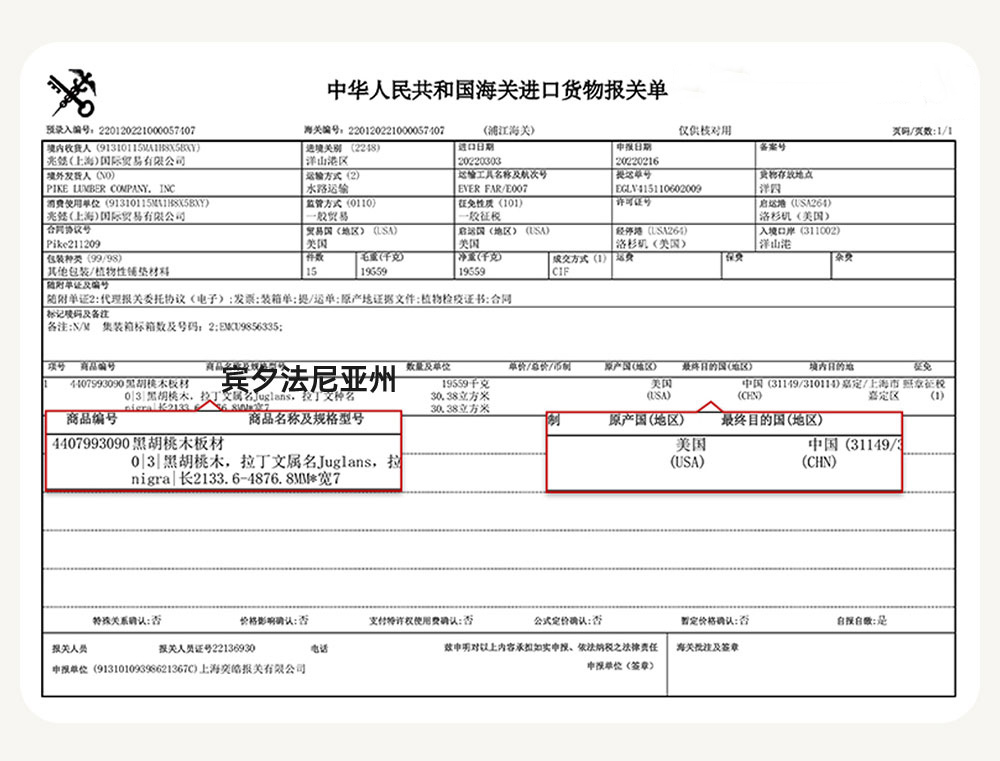This screenshot has width=1000, height=761.
Task: Click contract number Pike211209
Action: [74, 244]
